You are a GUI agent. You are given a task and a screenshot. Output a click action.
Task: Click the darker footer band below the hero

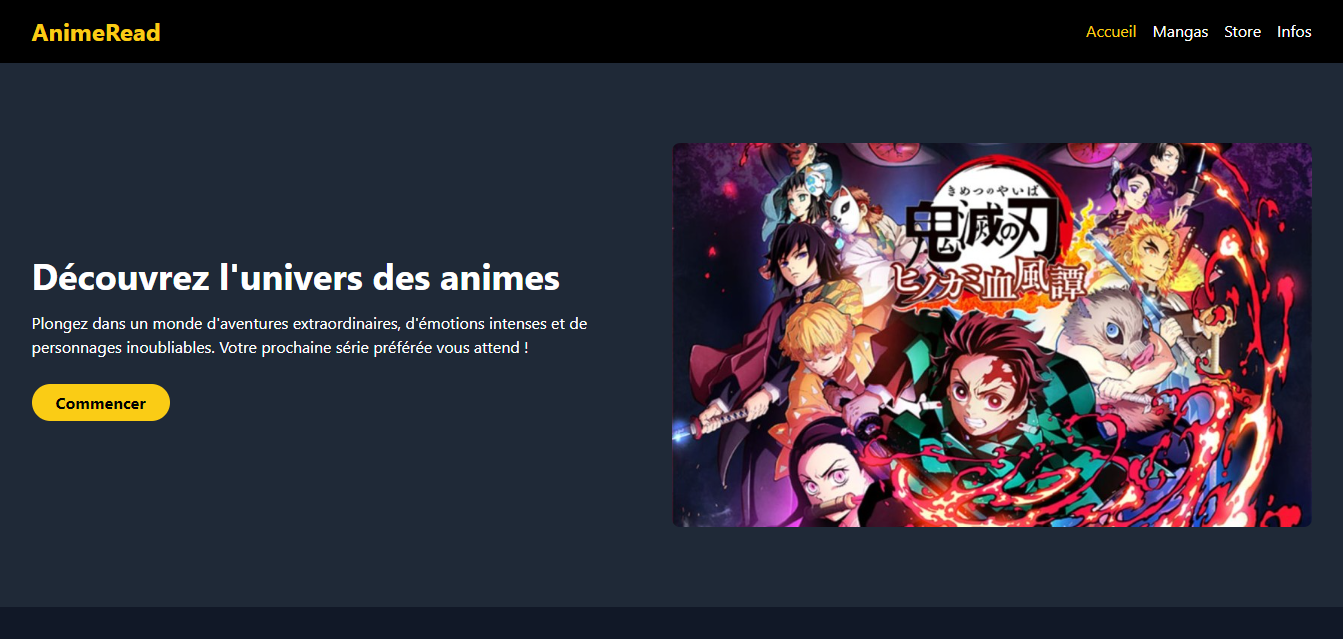[671, 623]
